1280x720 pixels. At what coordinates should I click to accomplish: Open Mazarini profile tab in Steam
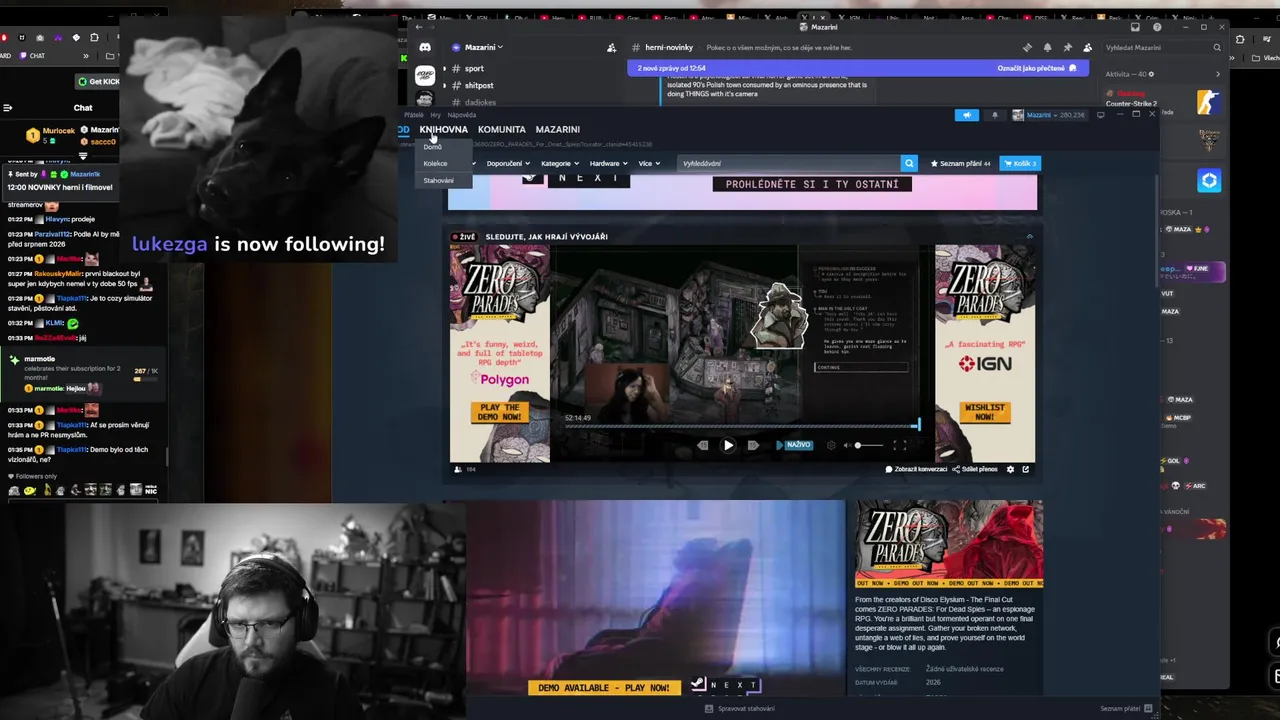[557, 129]
